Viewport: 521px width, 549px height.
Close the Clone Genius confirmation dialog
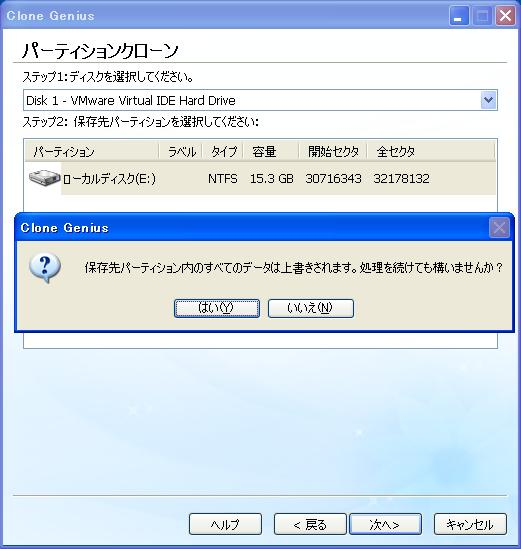pyautogui.click(x=499, y=228)
